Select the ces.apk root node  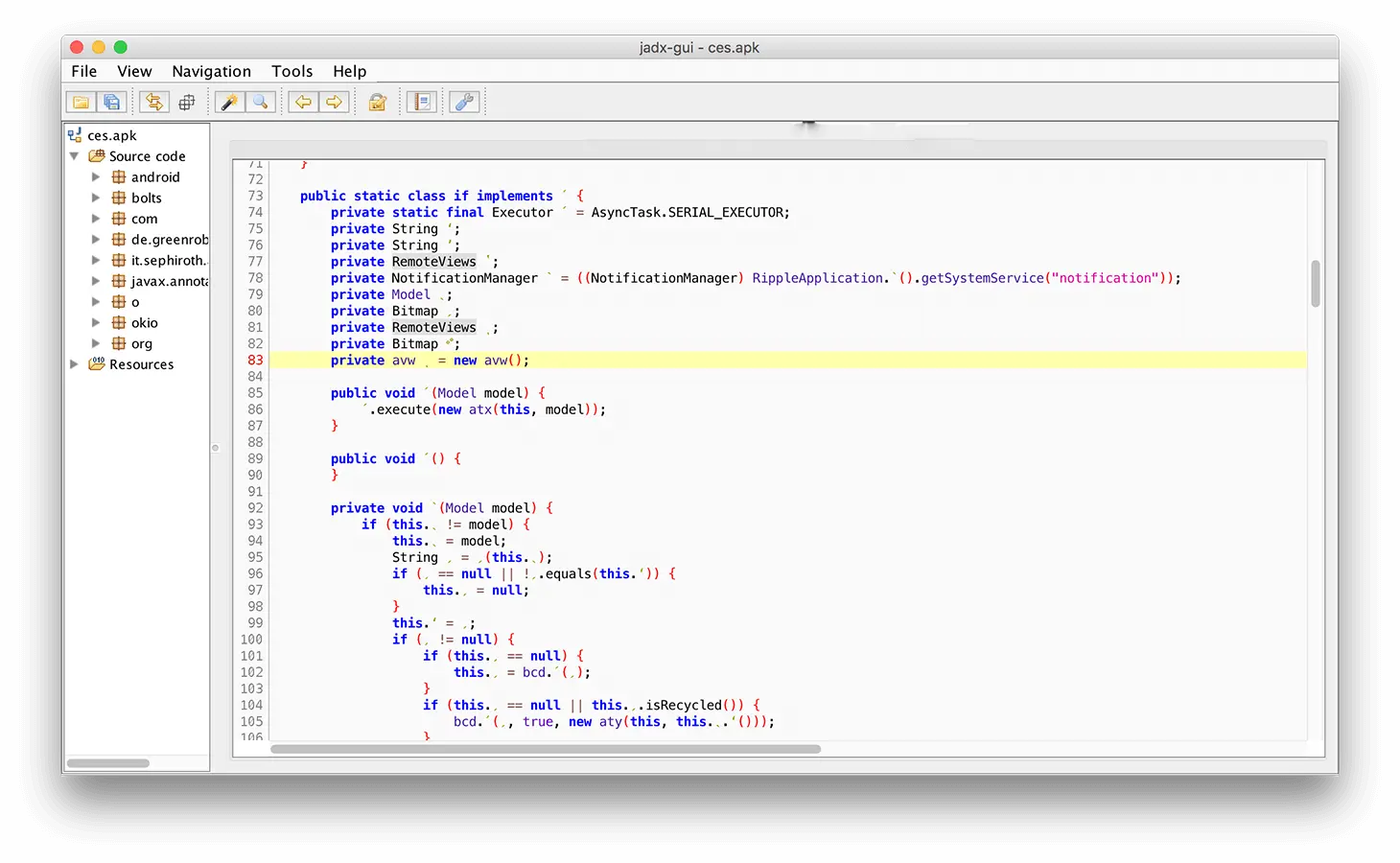tap(103, 135)
